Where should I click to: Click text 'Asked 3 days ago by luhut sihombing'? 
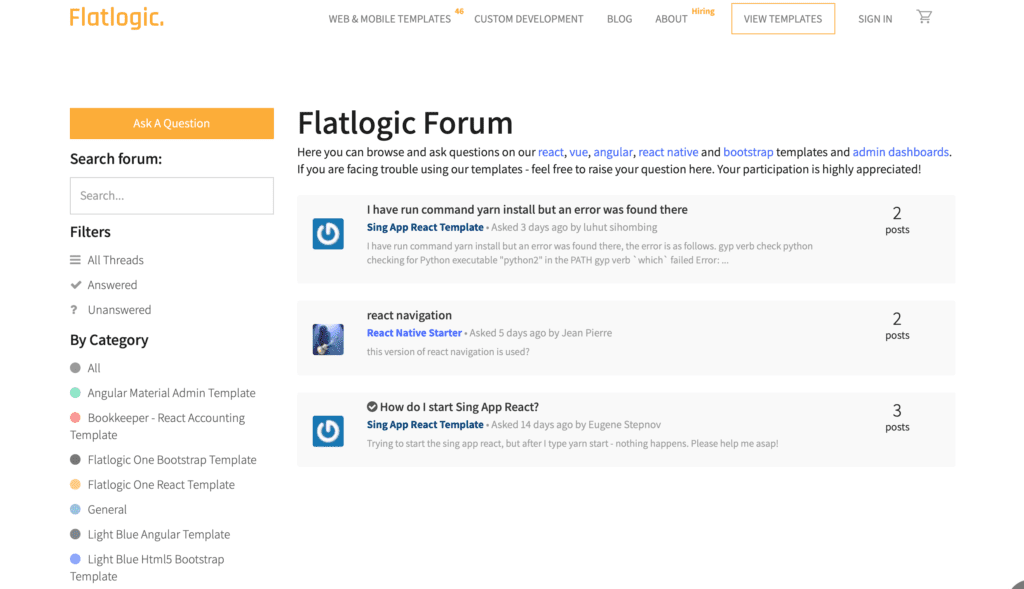[574, 227]
